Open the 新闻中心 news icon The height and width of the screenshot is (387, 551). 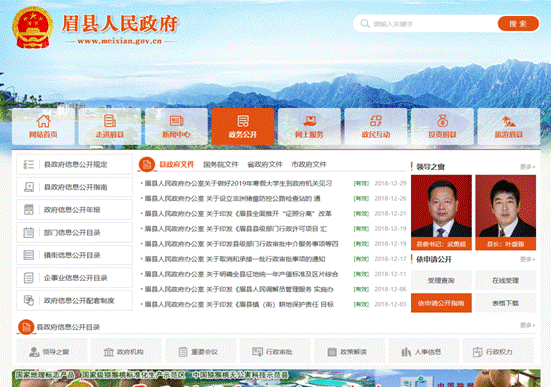[x=176, y=121]
